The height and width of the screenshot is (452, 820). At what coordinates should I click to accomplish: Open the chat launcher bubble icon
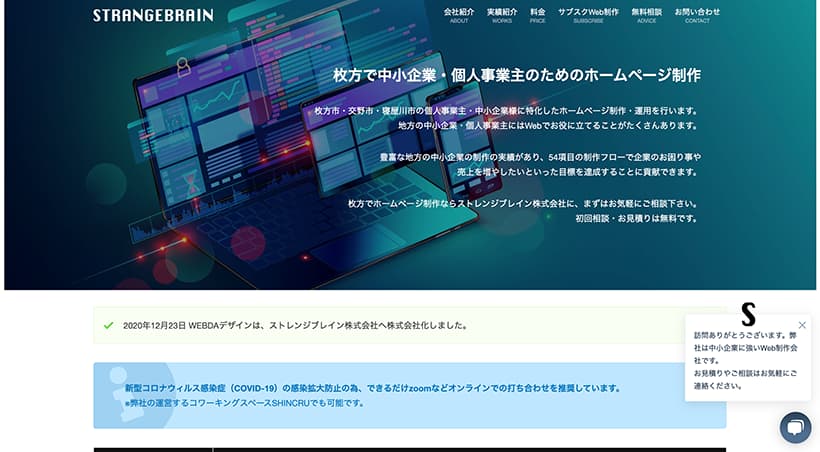point(795,427)
